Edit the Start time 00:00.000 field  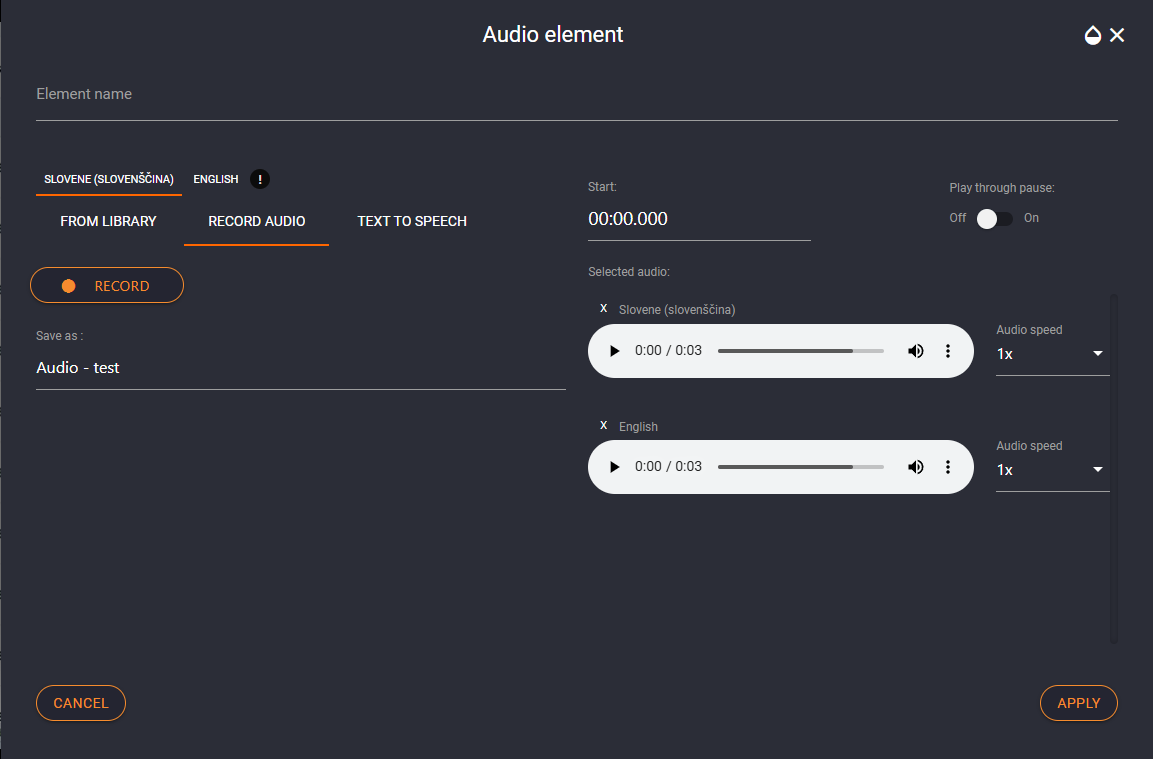pos(699,219)
